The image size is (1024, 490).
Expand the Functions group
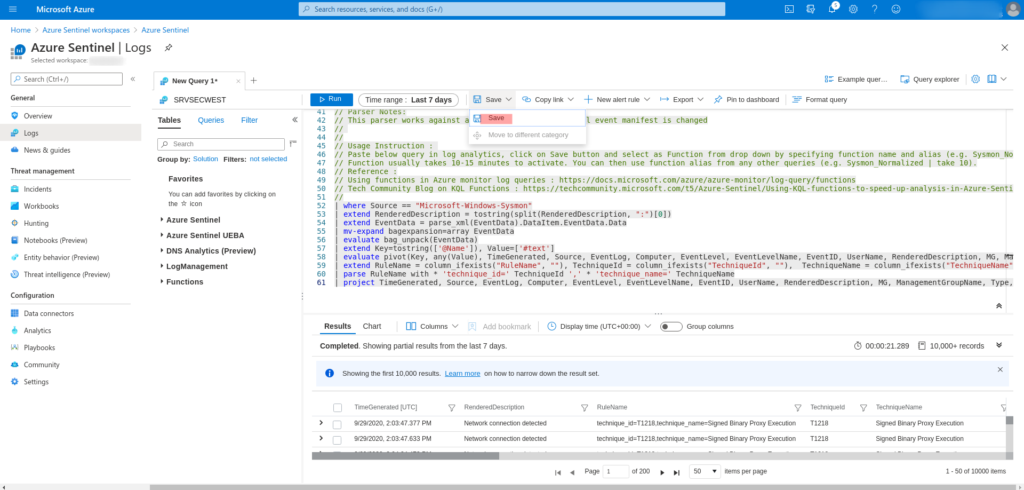point(162,282)
